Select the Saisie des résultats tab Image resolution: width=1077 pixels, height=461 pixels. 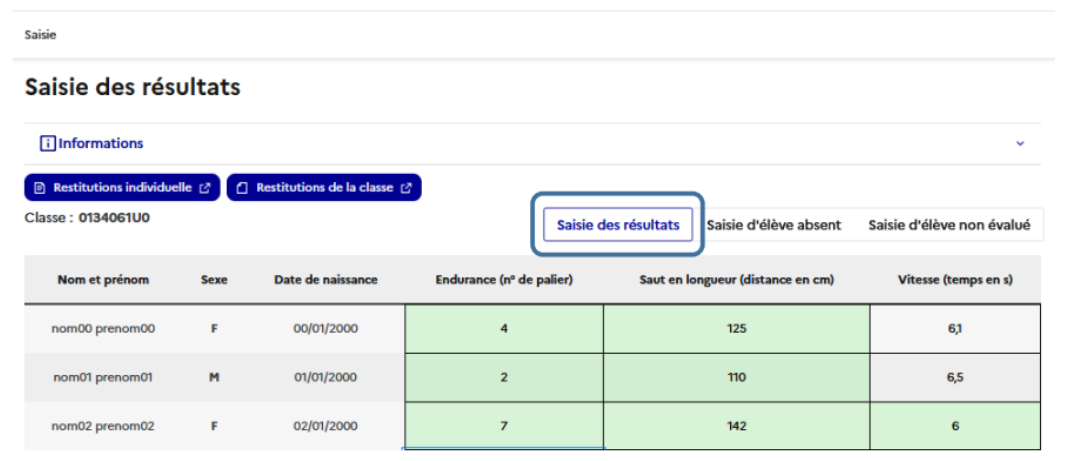(x=617, y=225)
